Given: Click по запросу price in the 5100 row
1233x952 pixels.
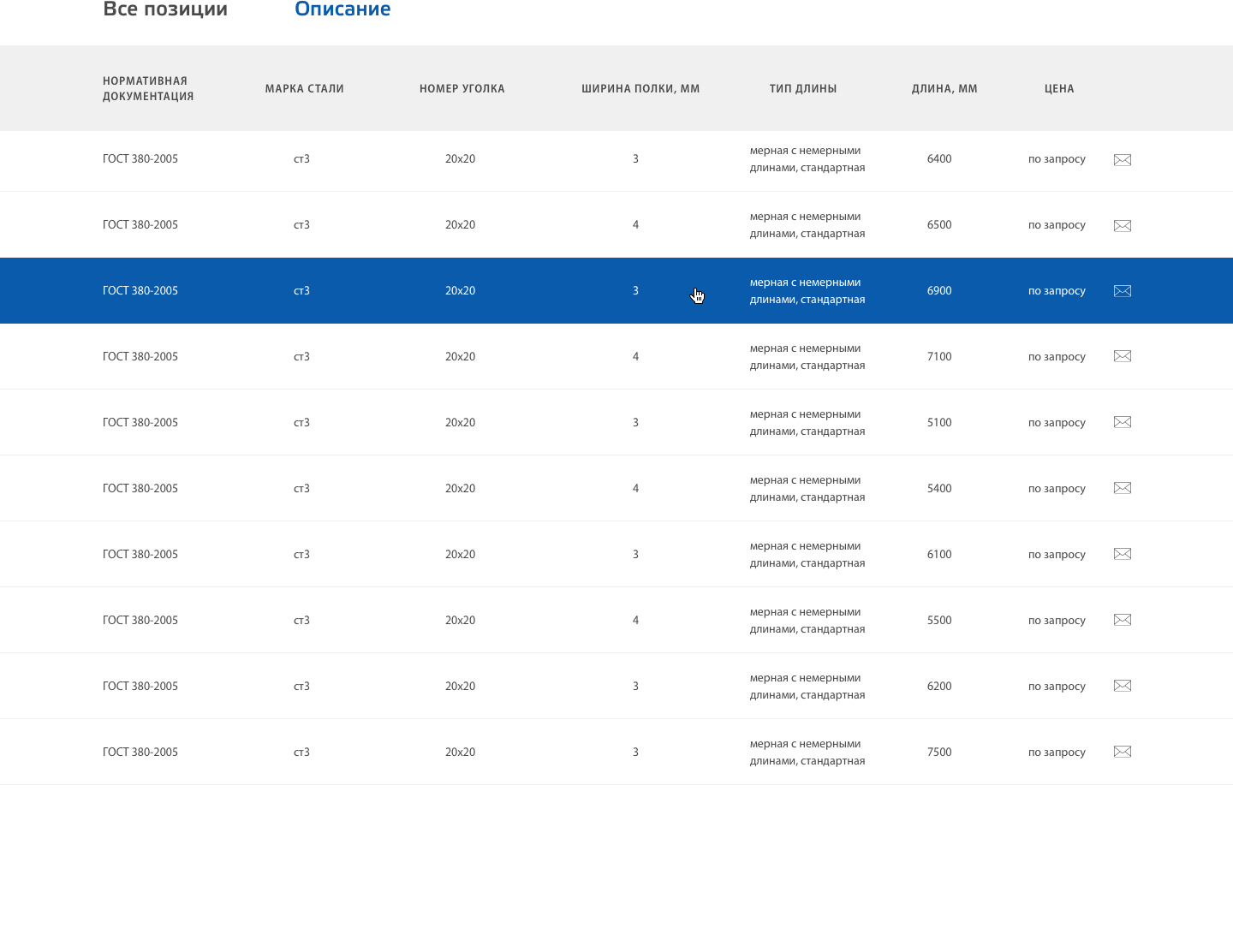Looking at the screenshot, I should pos(1057,423).
